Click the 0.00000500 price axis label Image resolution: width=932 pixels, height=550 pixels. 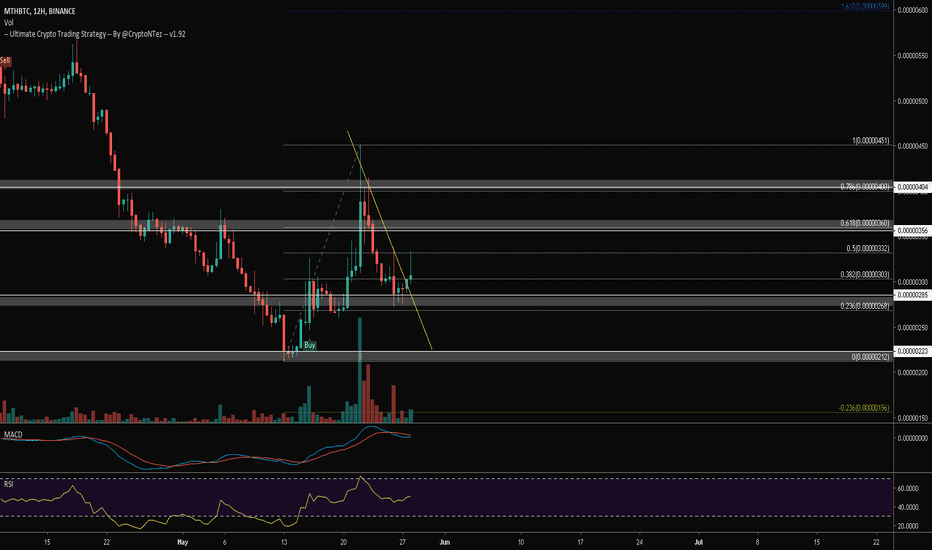point(912,101)
